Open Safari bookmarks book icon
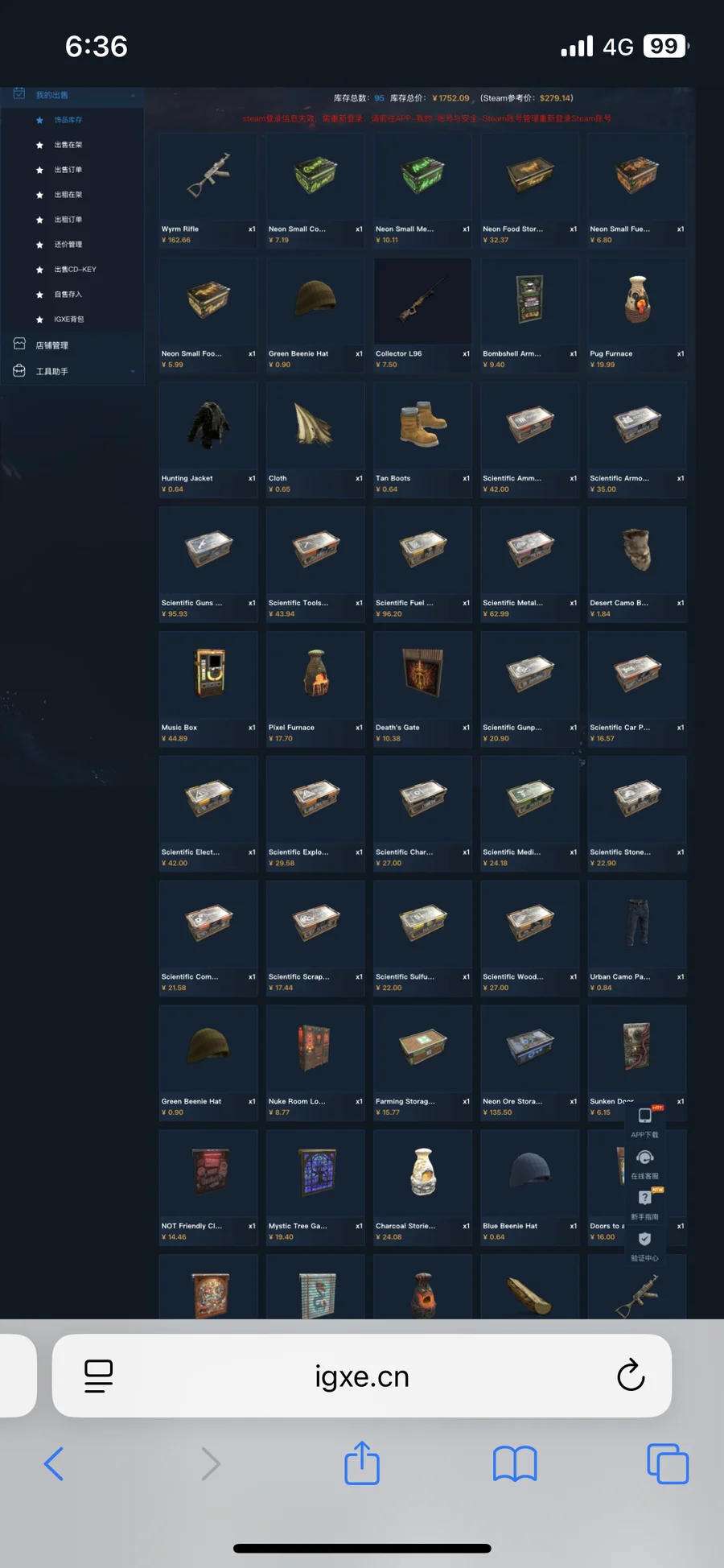This screenshot has width=724, height=1568. 515,1463
